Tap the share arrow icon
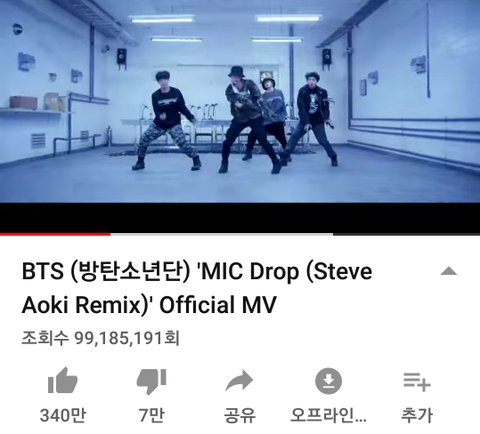 [239, 380]
